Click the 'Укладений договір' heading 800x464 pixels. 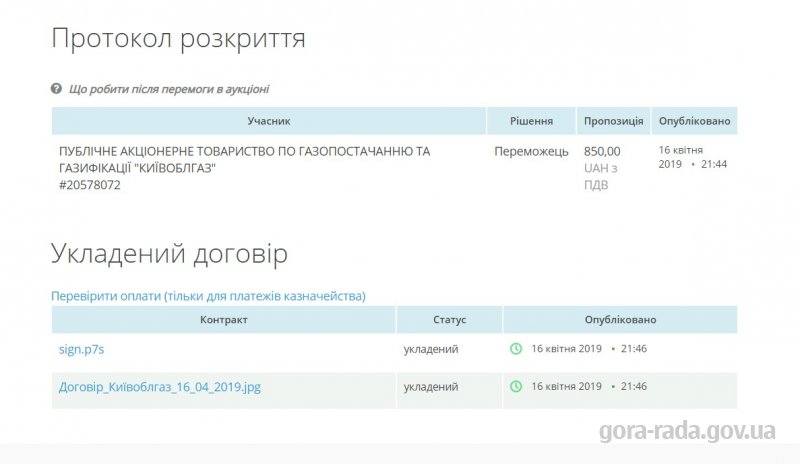(x=169, y=254)
